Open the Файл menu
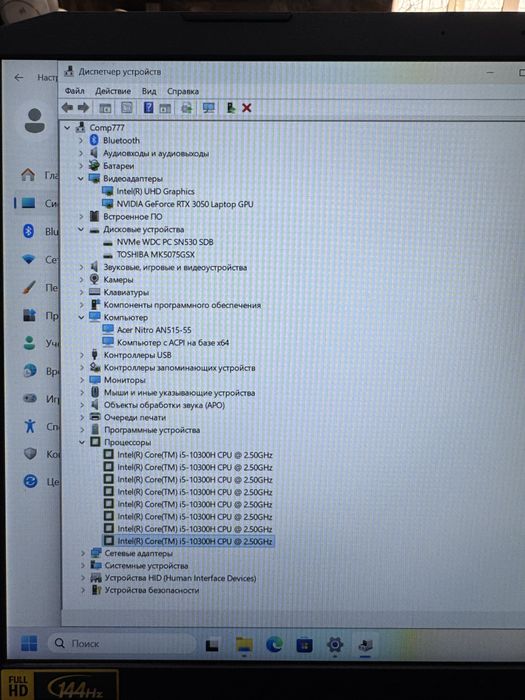Image resolution: width=525 pixels, height=700 pixels. 75,91
